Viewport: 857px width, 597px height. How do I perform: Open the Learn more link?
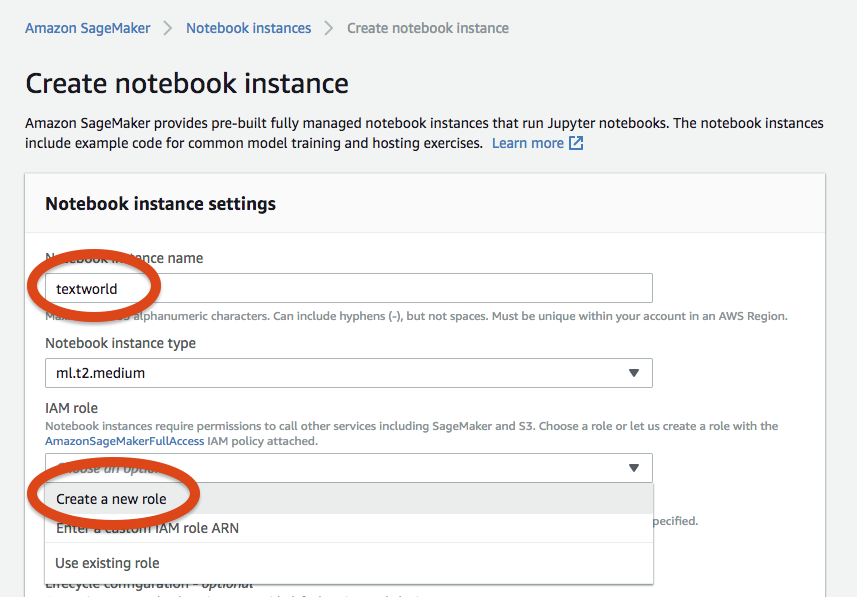tap(527, 143)
